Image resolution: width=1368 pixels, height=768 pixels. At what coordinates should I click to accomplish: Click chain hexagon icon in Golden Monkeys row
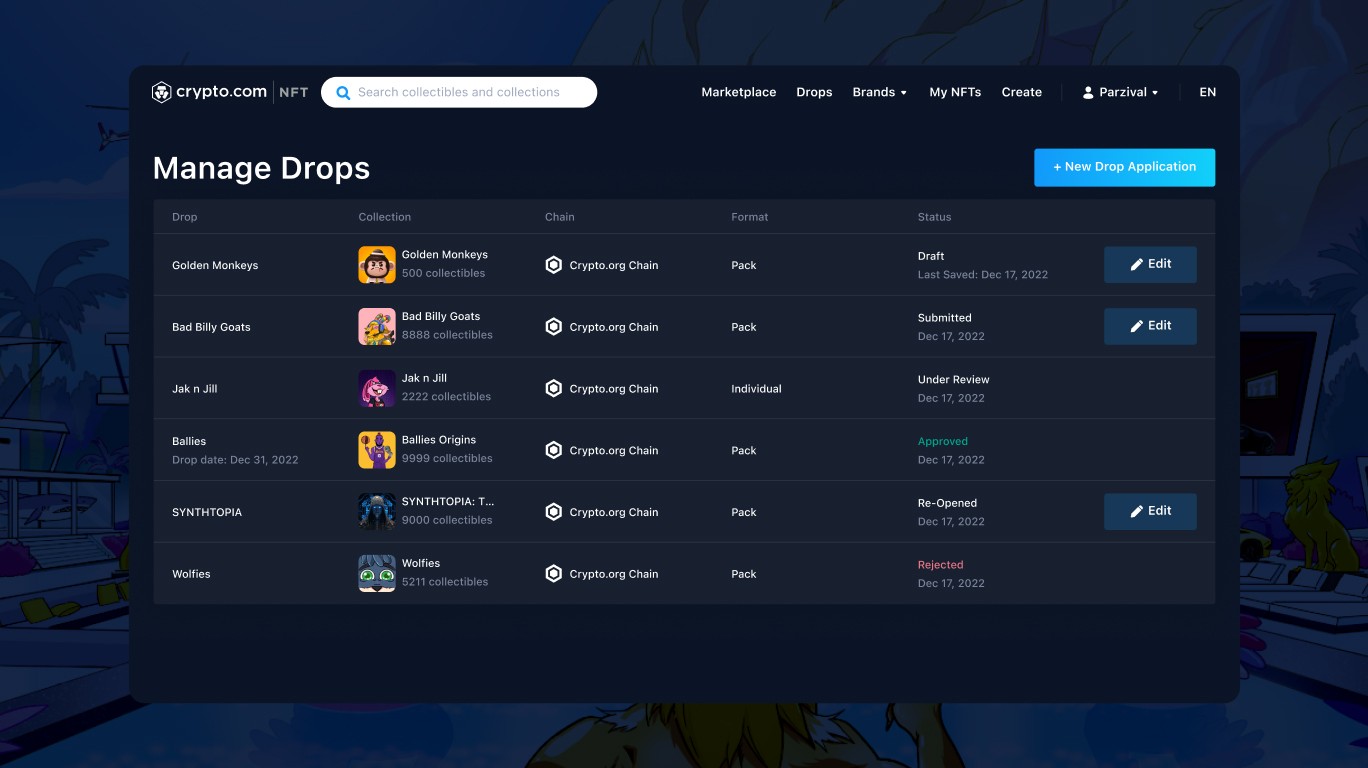point(554,265)
